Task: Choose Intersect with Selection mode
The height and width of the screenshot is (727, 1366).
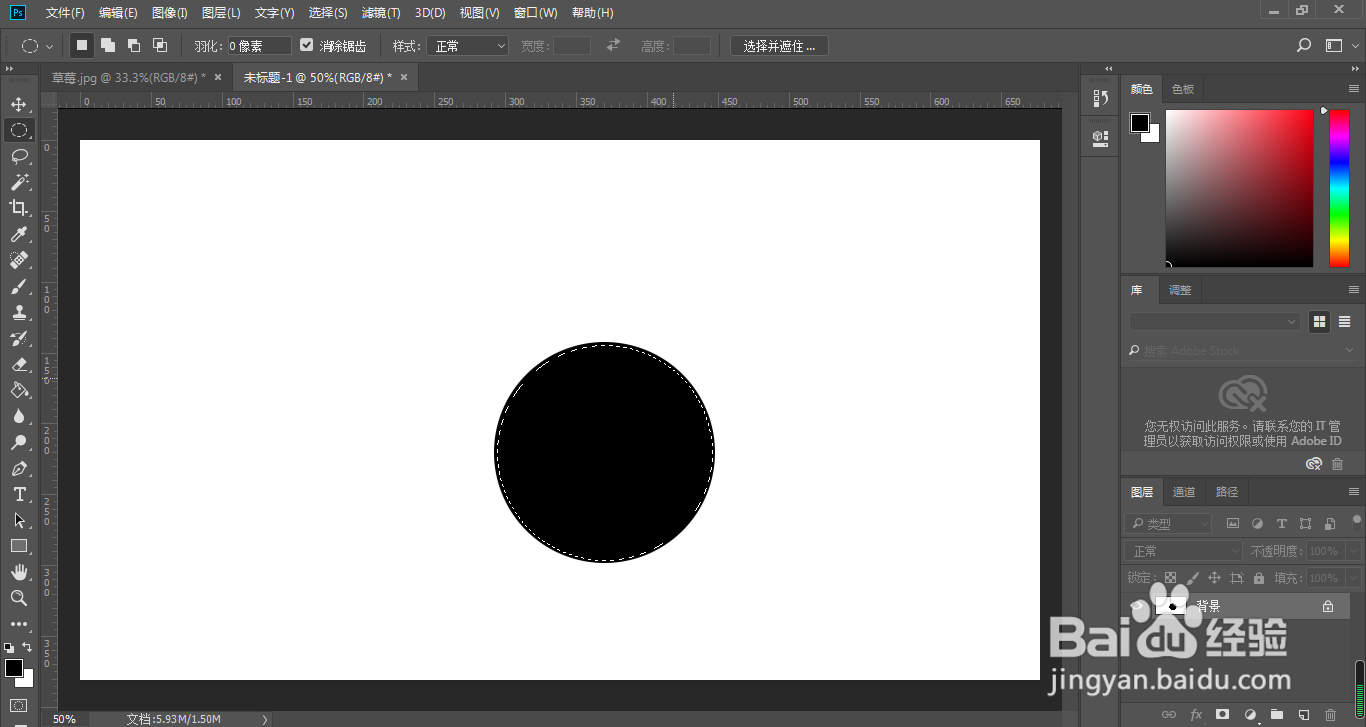Action: click(x=160, y=45)
